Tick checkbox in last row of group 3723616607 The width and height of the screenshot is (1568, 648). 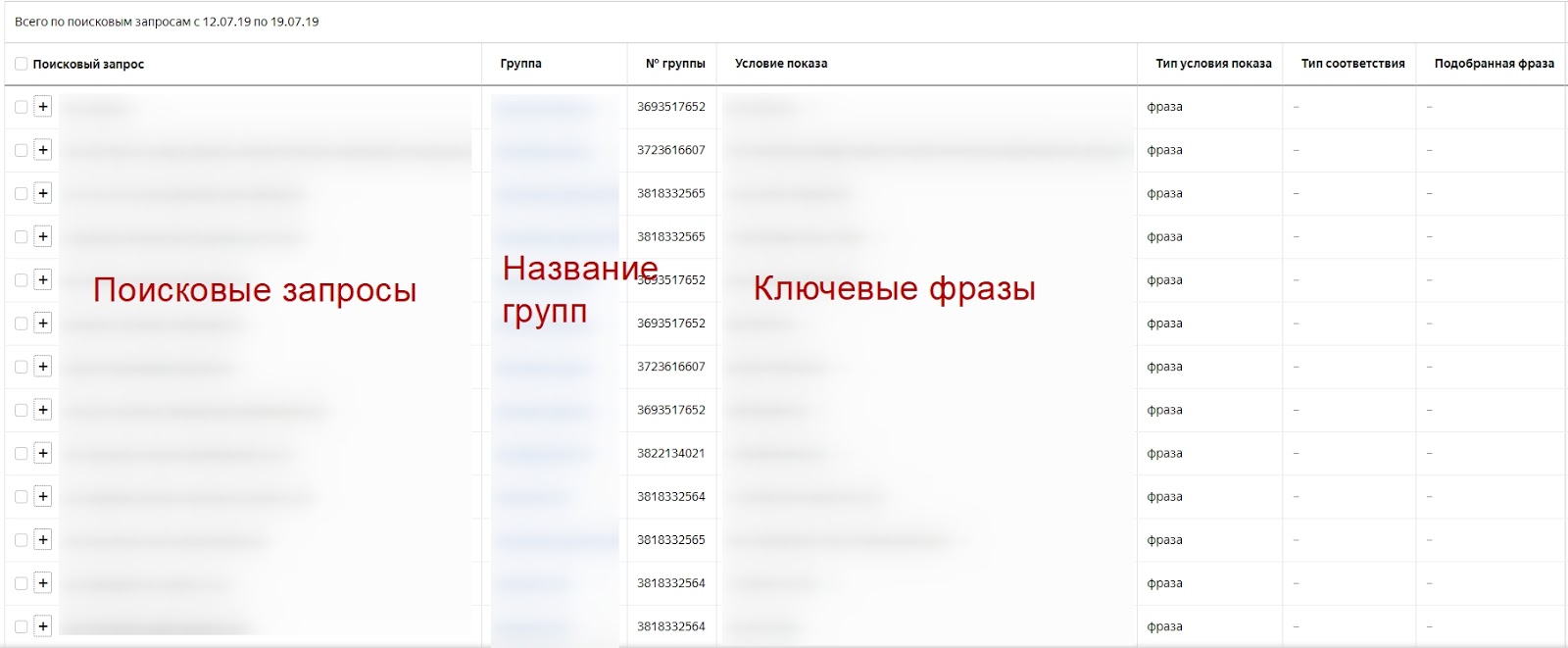click(21, 367)
